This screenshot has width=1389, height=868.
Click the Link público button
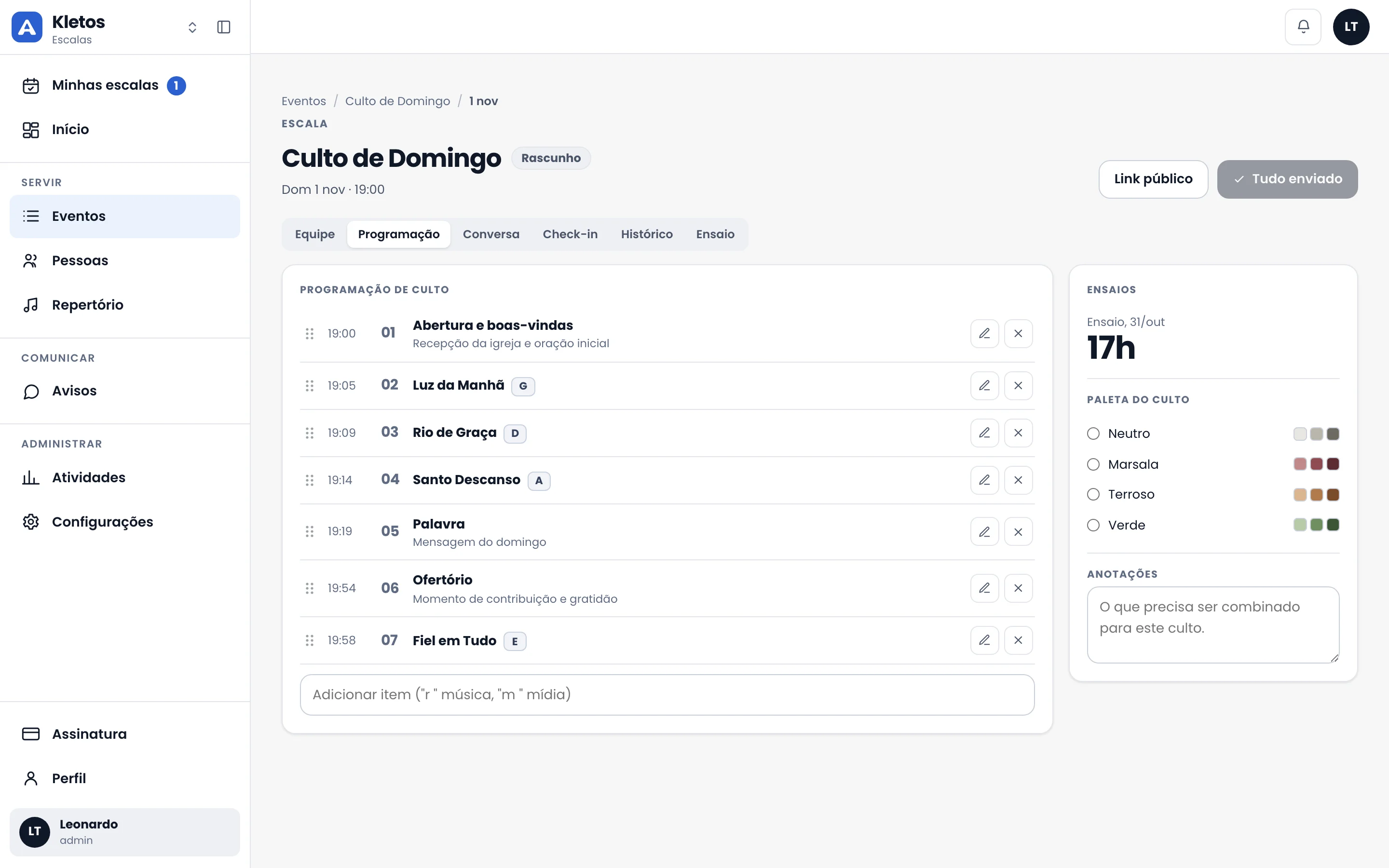pos(1153,179)
